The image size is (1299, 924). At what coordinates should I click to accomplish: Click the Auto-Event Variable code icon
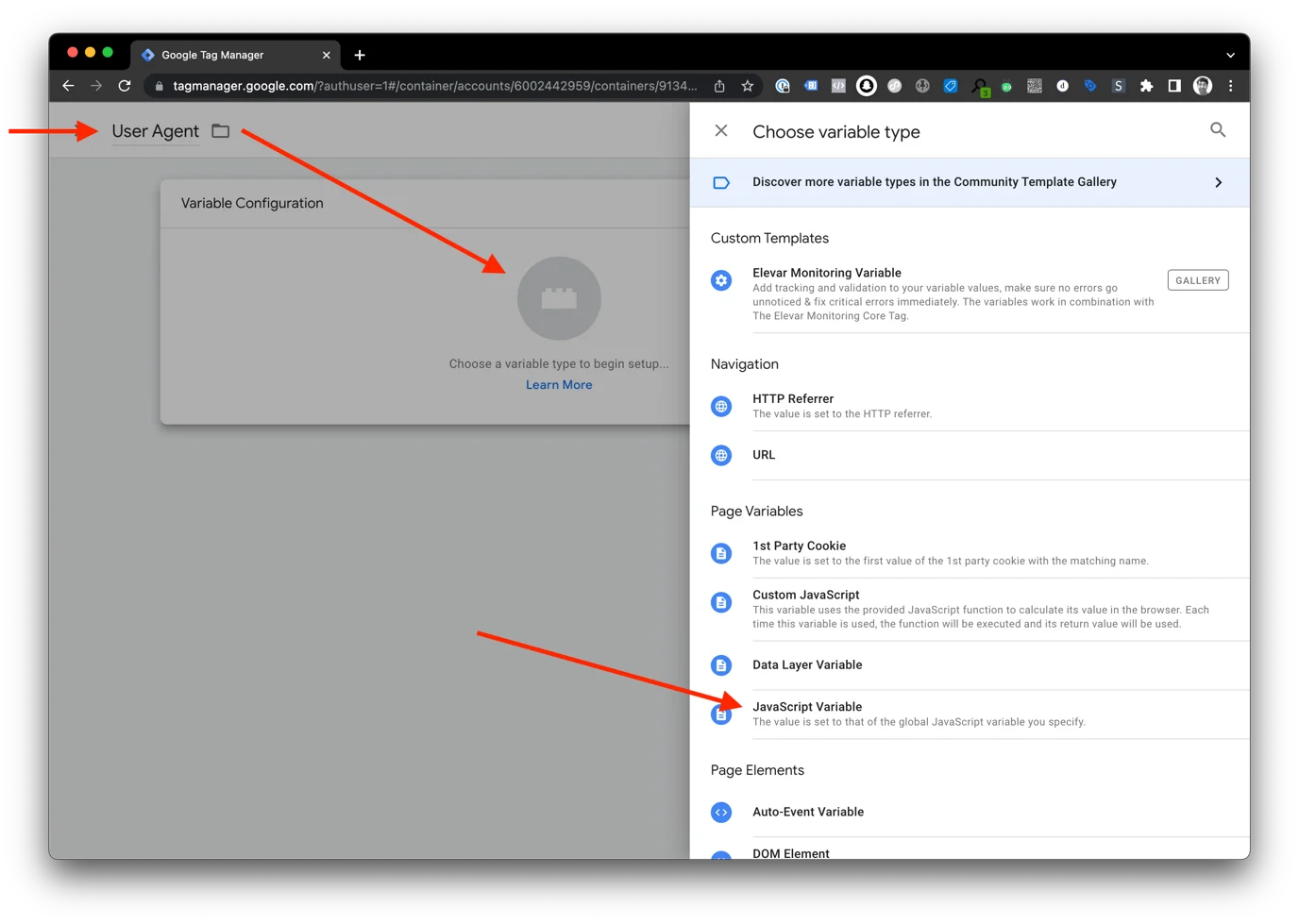pos(721,812)
